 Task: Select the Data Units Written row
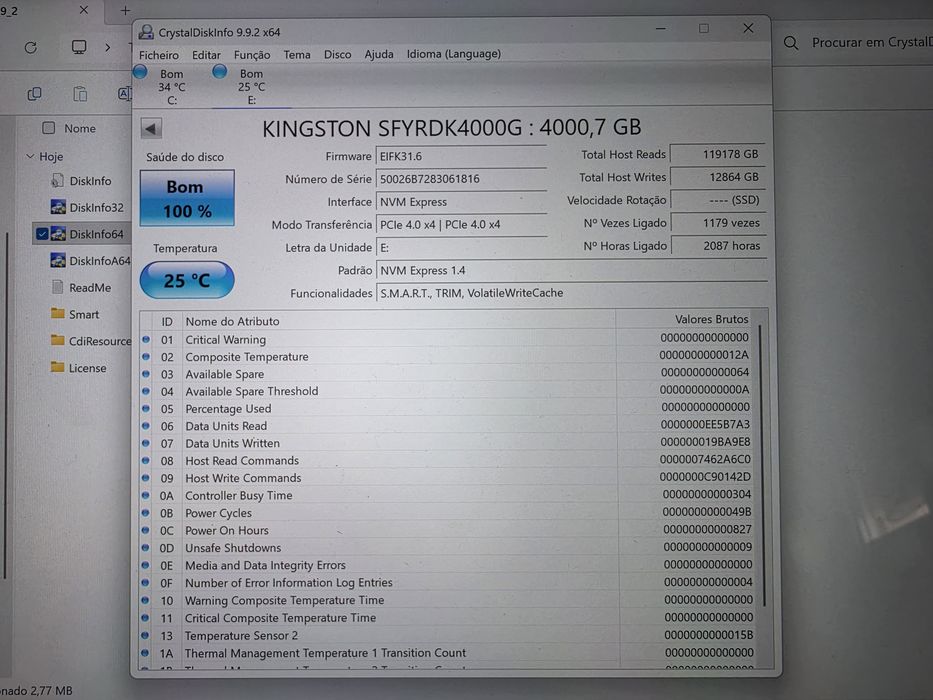447,443
